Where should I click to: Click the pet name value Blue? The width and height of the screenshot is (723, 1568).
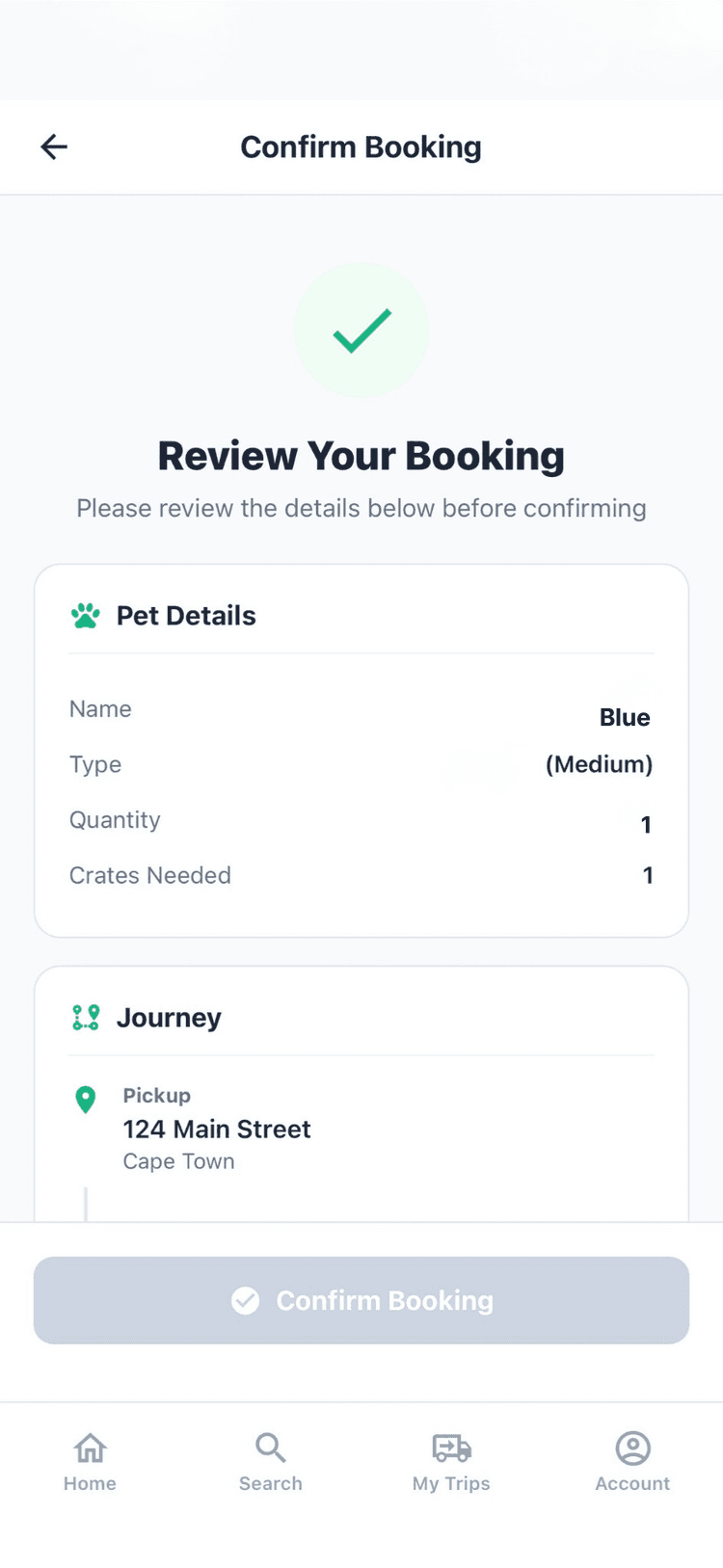click(x=625, y=718)
